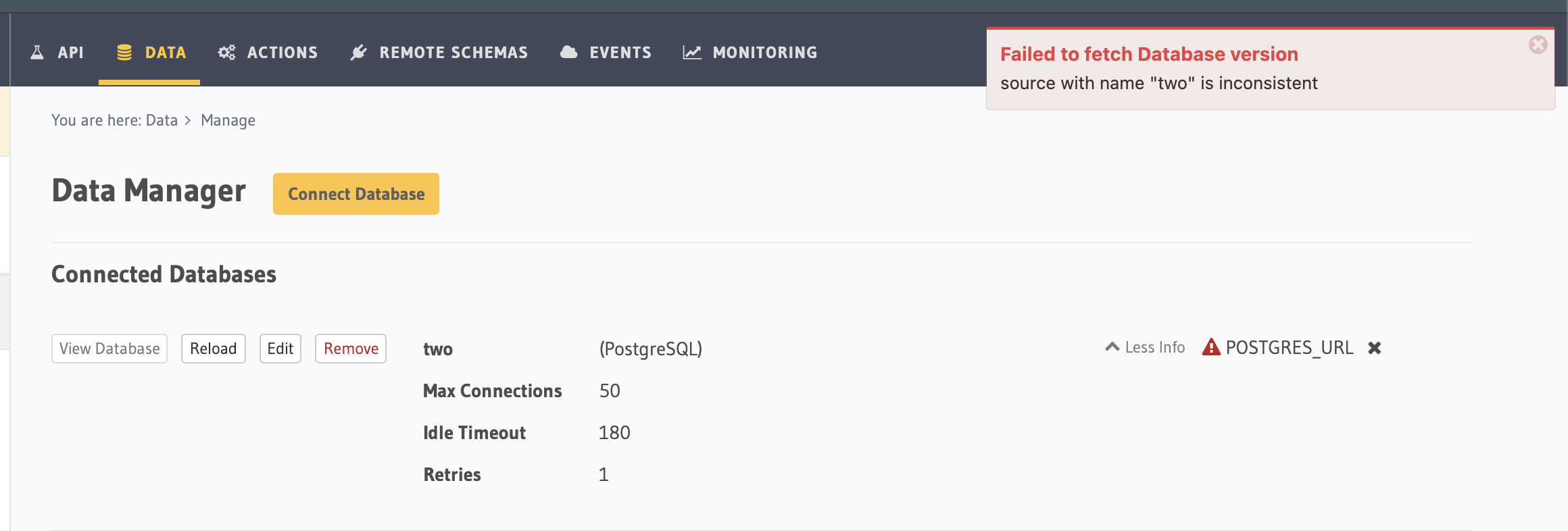
Task: Click the Remote Schemas plug icon
Action: pos(359,52)
